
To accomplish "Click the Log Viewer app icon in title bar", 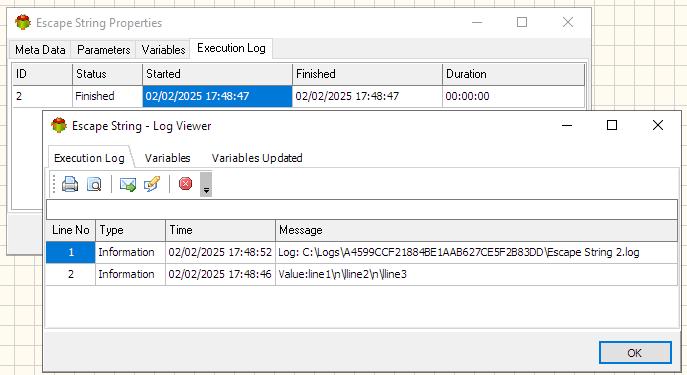I will pyautogui.click(x=59, y=126).
